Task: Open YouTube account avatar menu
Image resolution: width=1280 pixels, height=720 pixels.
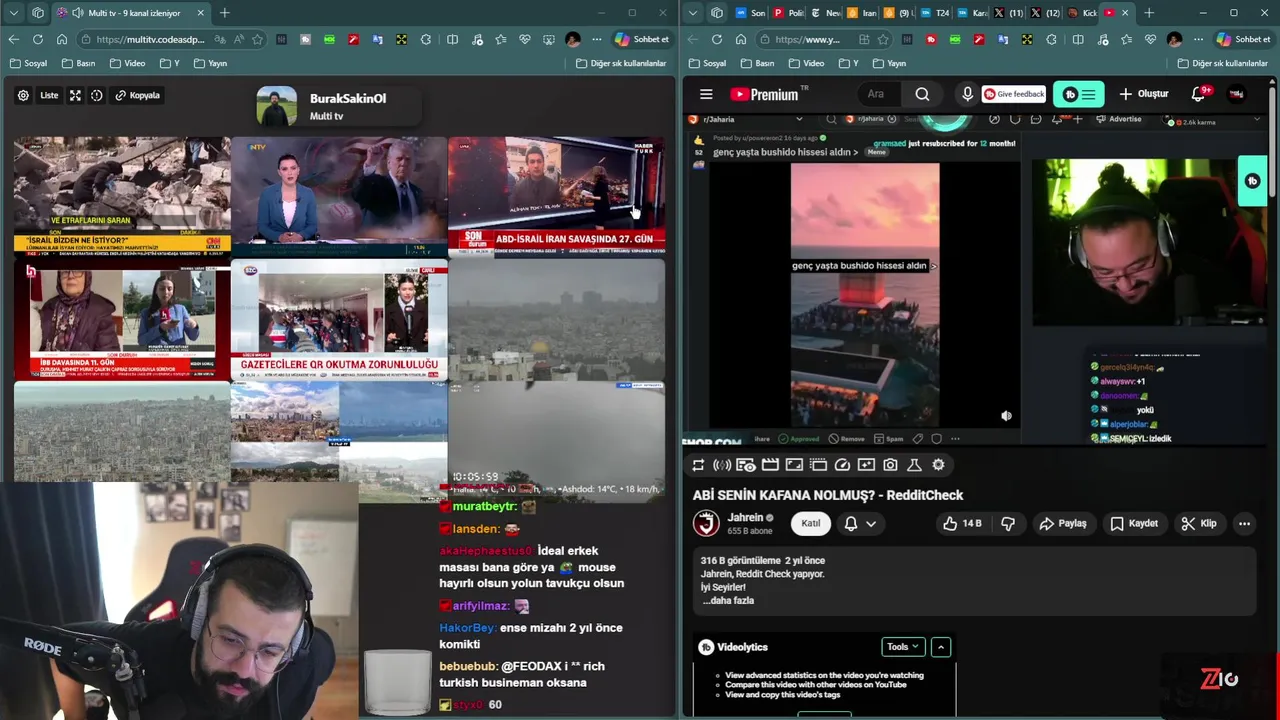Action: [1237, 94]
